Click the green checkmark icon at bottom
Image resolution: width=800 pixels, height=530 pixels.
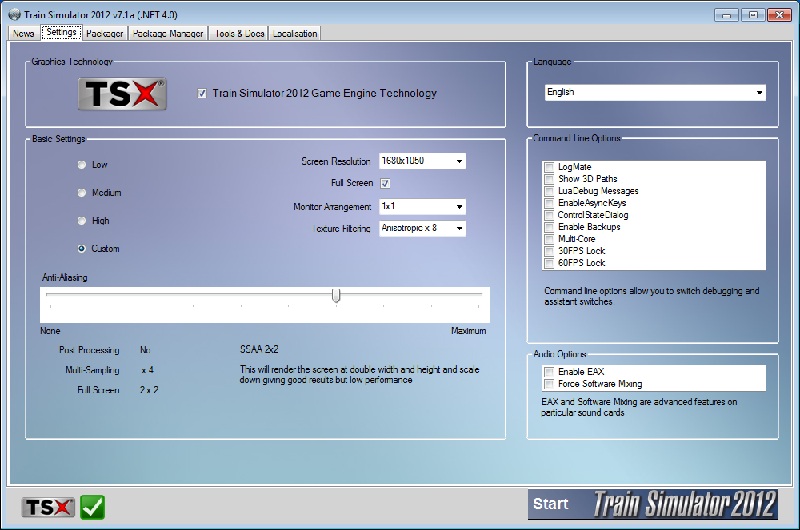pos(92,507)
